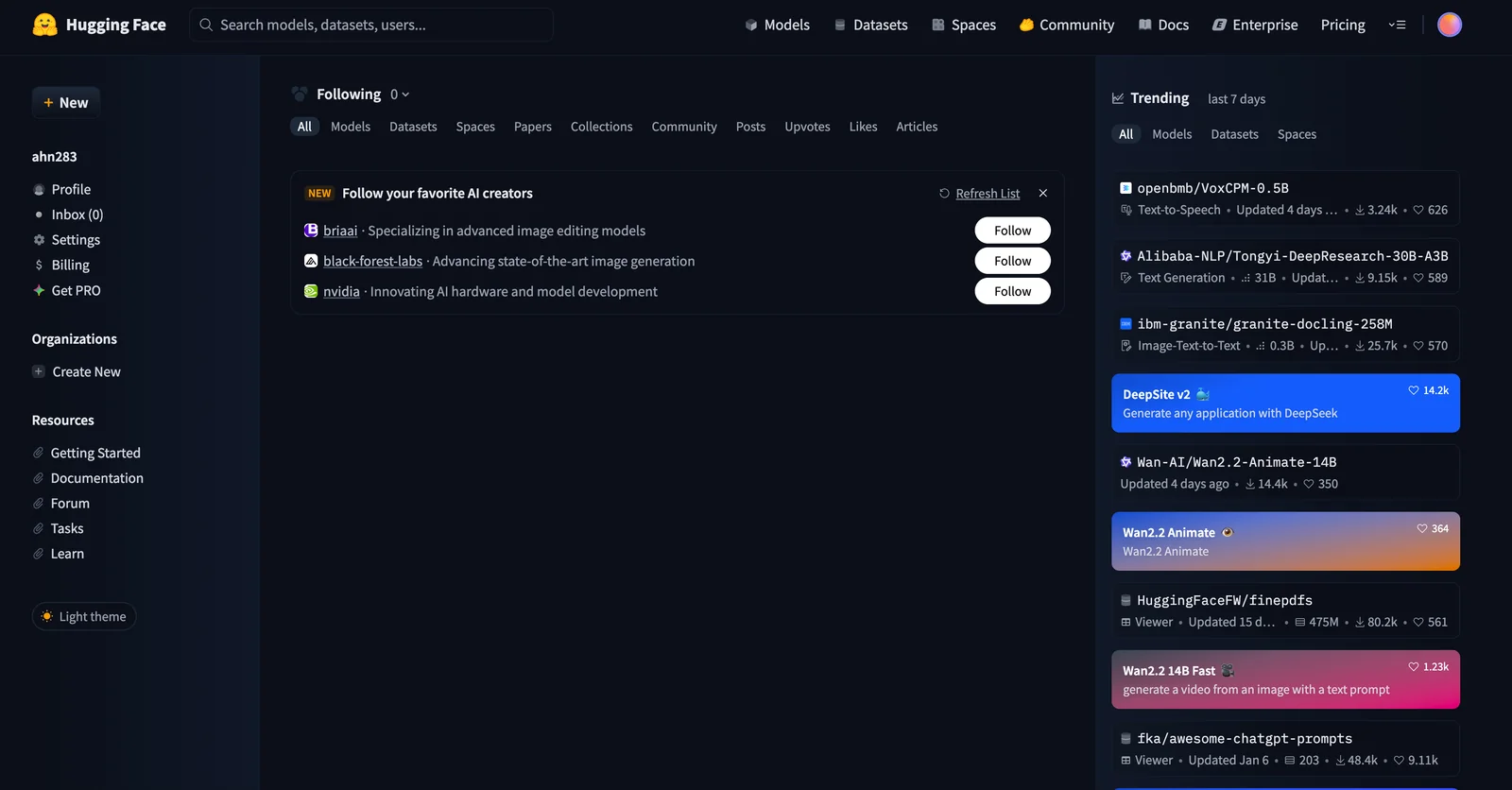Follow the briaai creator
This screenshot has height=790, width=1512.
[1012, 231]
